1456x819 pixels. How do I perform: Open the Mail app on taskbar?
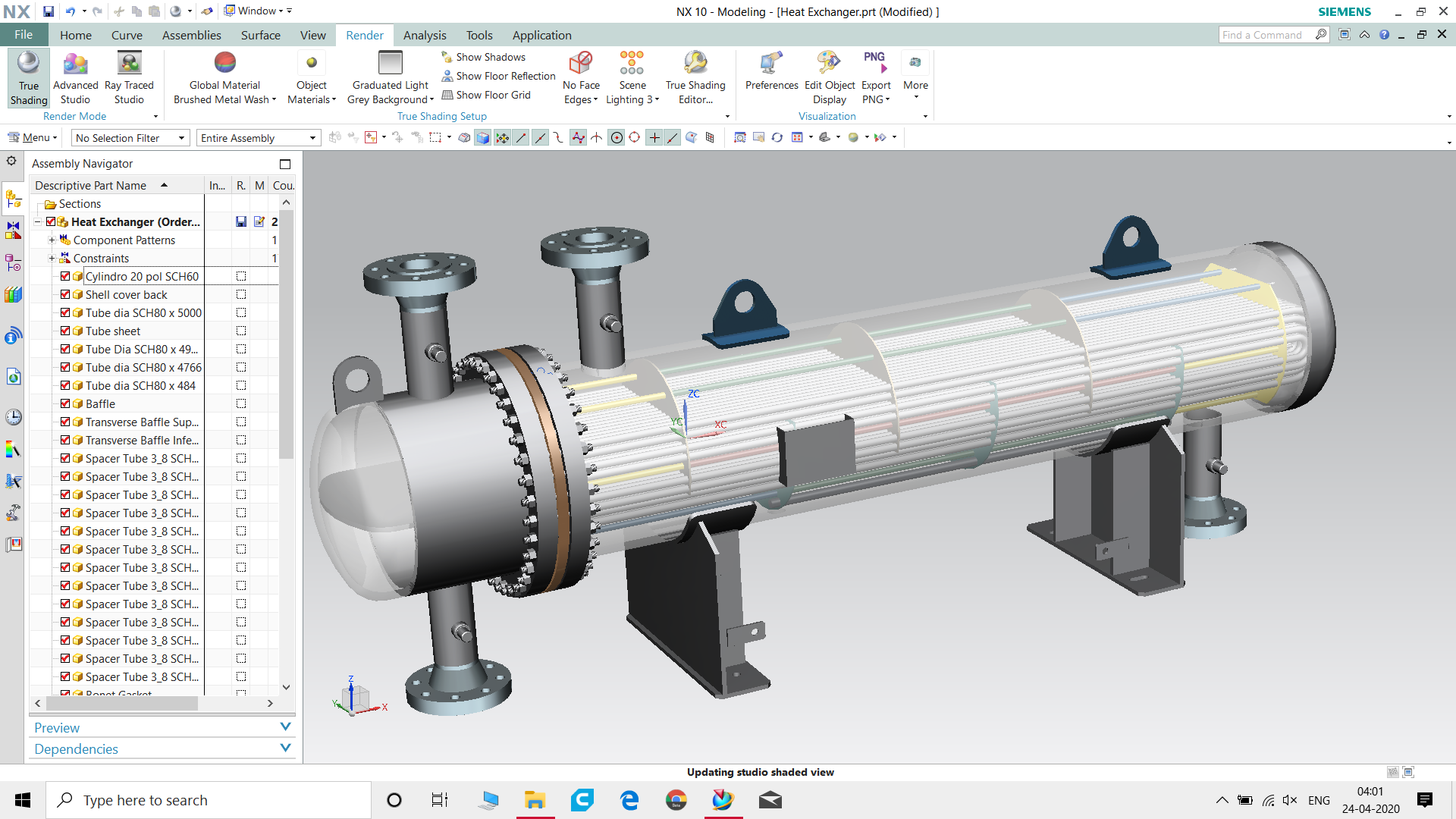[770, 800]
